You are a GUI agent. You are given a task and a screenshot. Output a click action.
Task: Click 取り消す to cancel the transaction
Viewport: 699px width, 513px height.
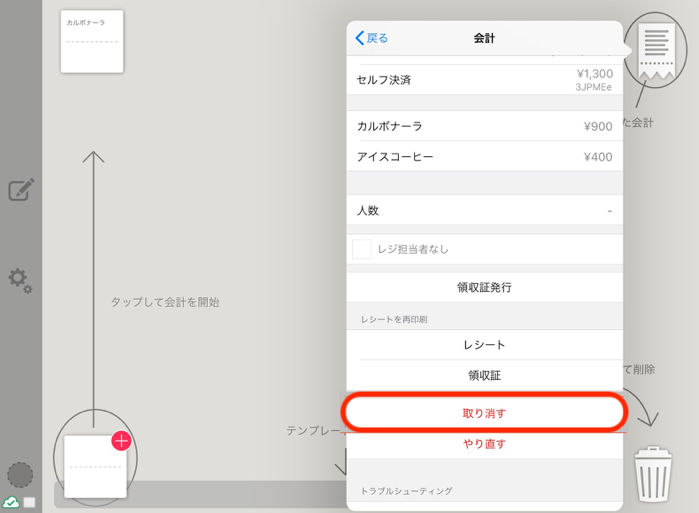(x=485, y=413)
